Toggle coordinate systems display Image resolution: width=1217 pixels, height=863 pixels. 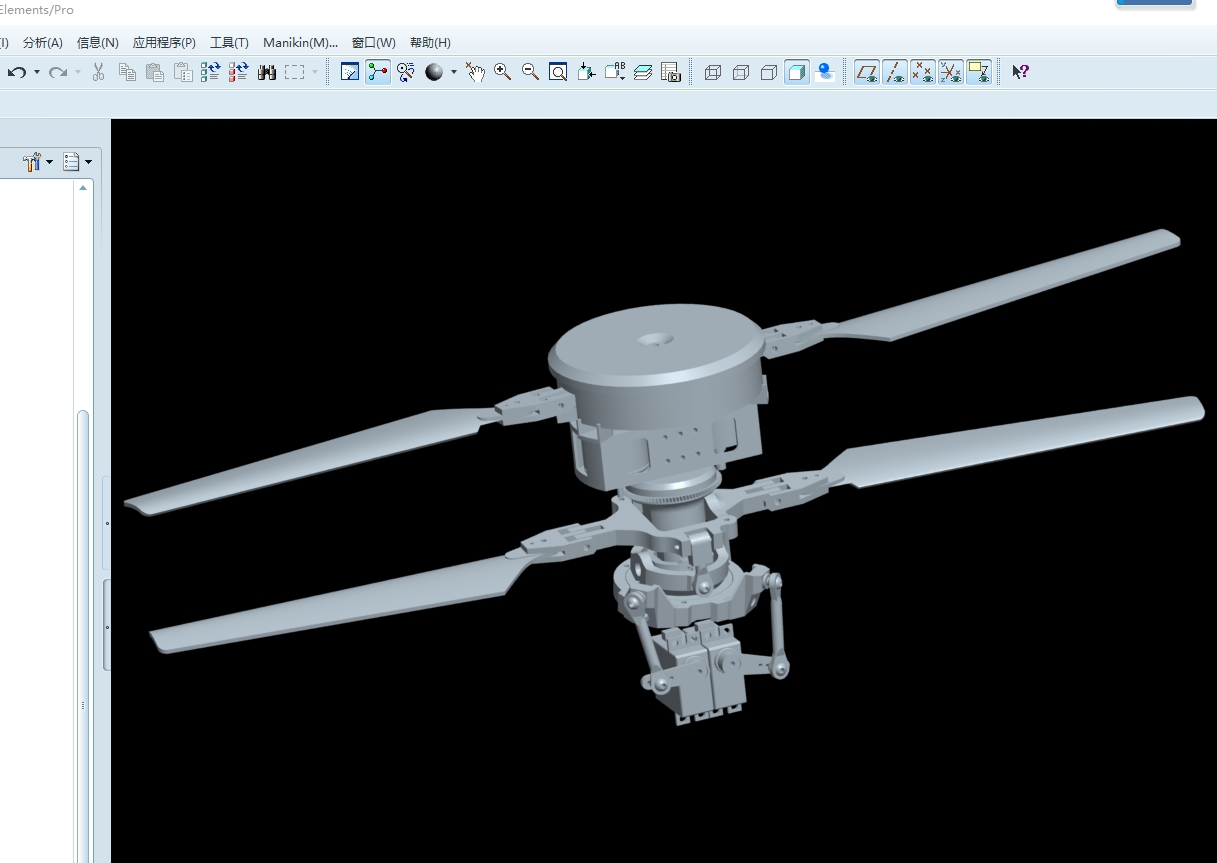[951, 72]
